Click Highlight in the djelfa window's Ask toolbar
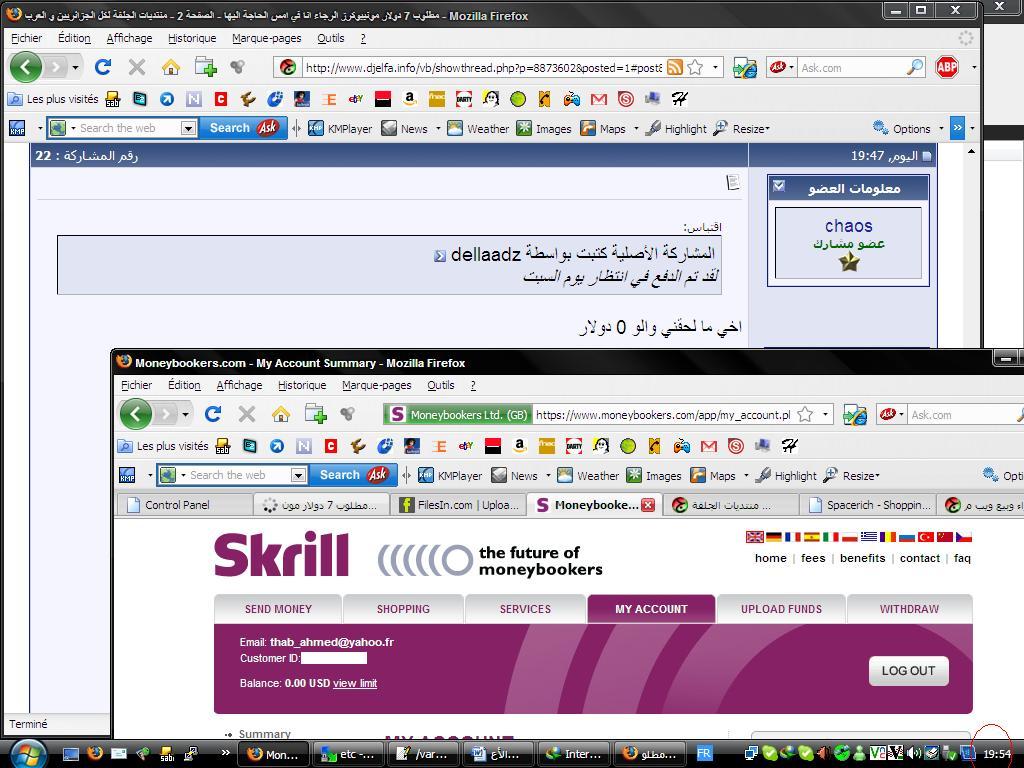Image resolution: width=1024 pixels, height=768 pixels. pos(676,129)
